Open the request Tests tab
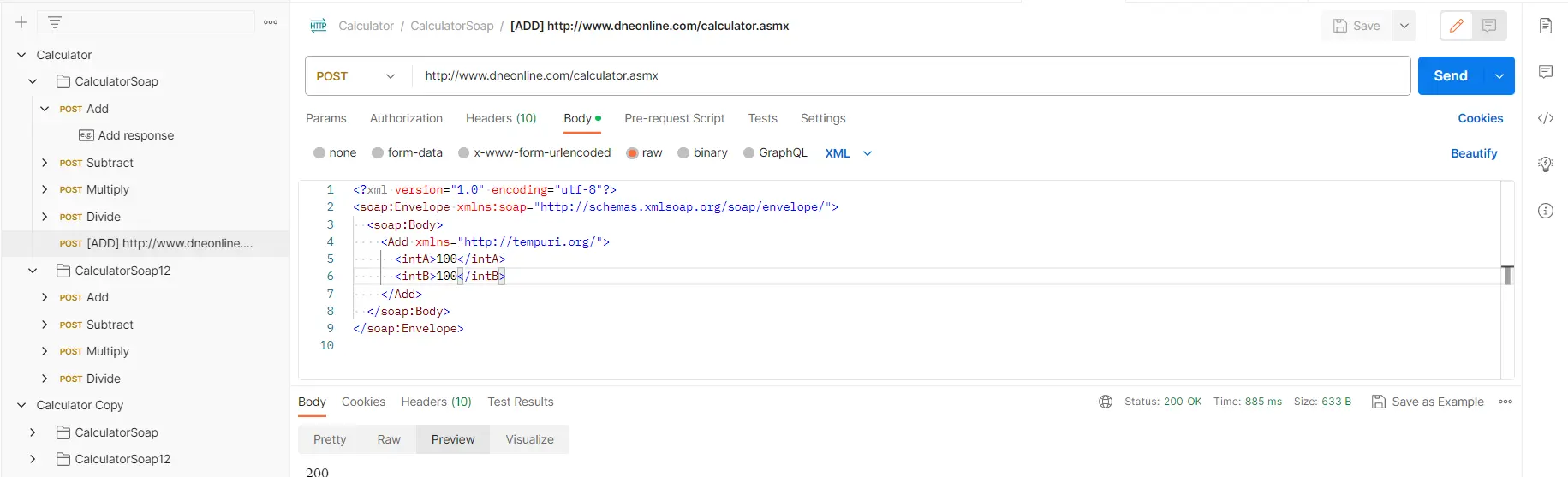This screenshot has width=1568, height=477. 762,118
